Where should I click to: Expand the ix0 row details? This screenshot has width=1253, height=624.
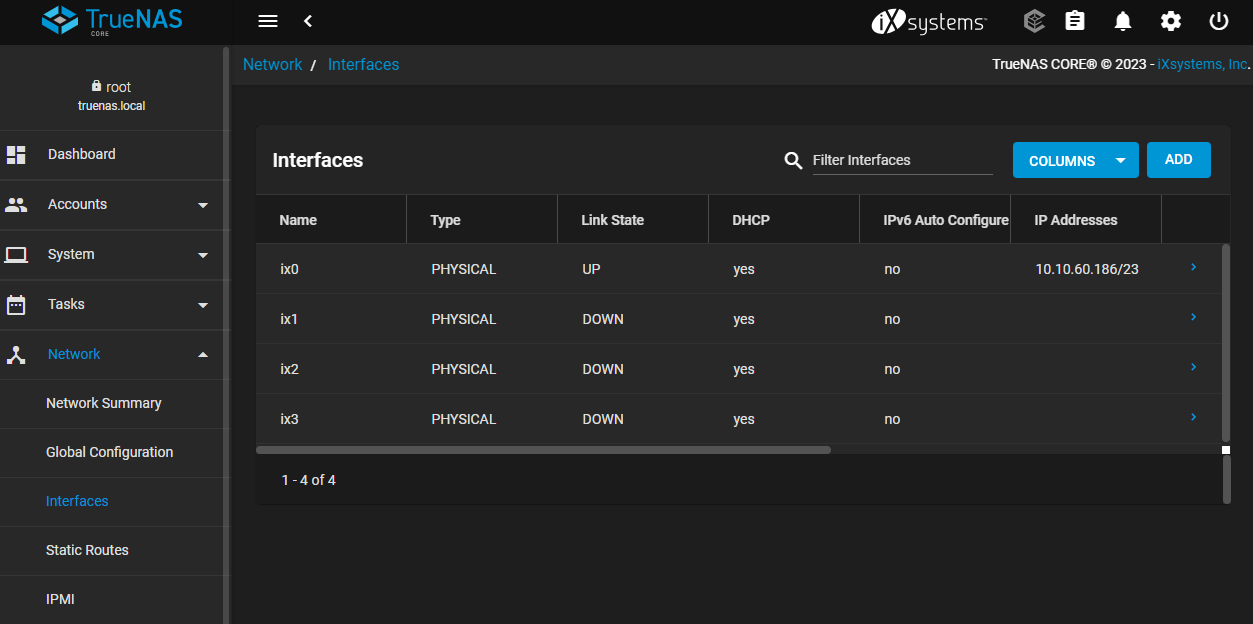tap(1194, 267)
